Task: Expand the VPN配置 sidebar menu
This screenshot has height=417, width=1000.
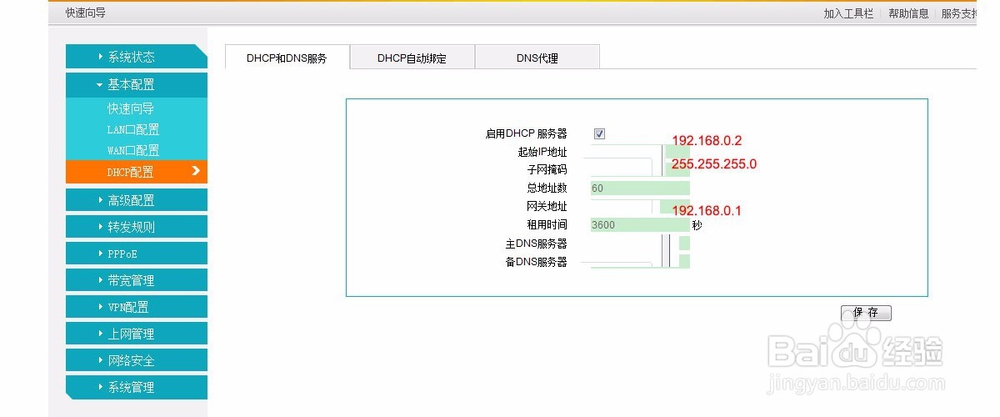Action: [136, 307]
